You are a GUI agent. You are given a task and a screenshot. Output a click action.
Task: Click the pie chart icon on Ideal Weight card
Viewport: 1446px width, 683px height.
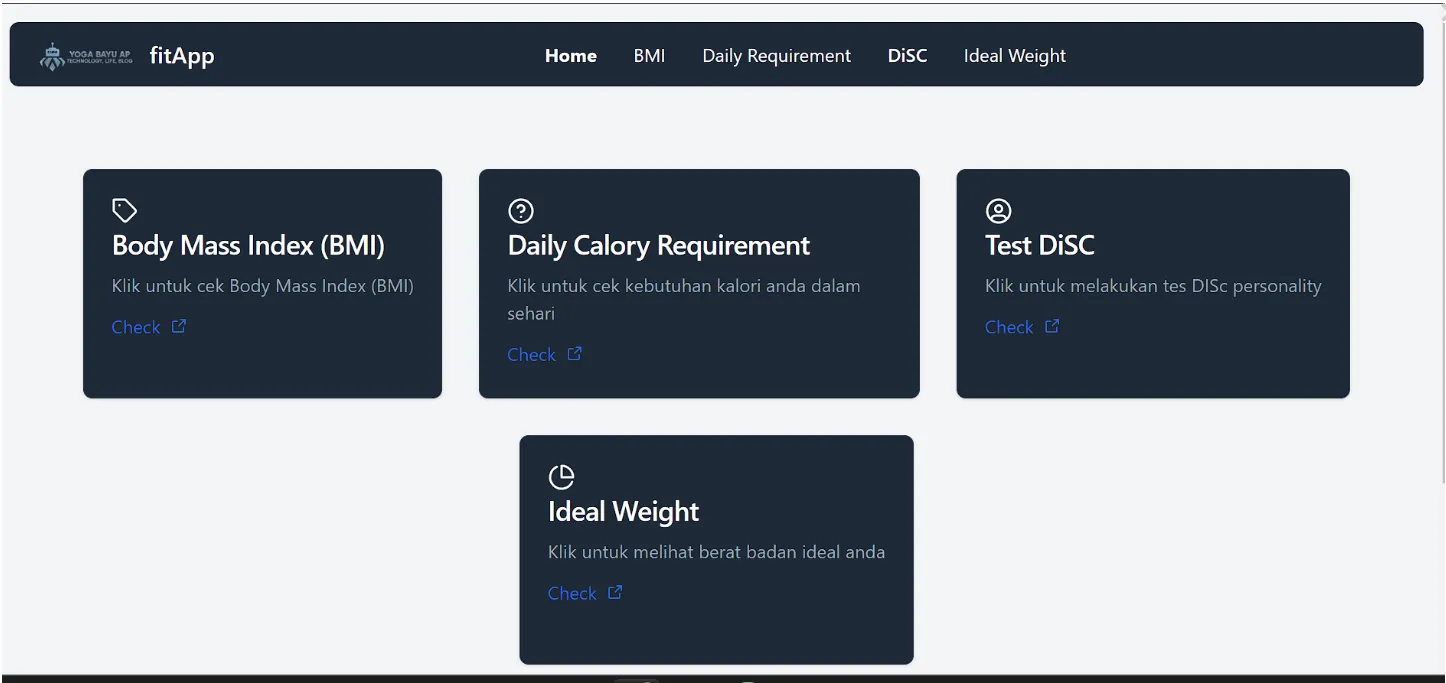561,477
